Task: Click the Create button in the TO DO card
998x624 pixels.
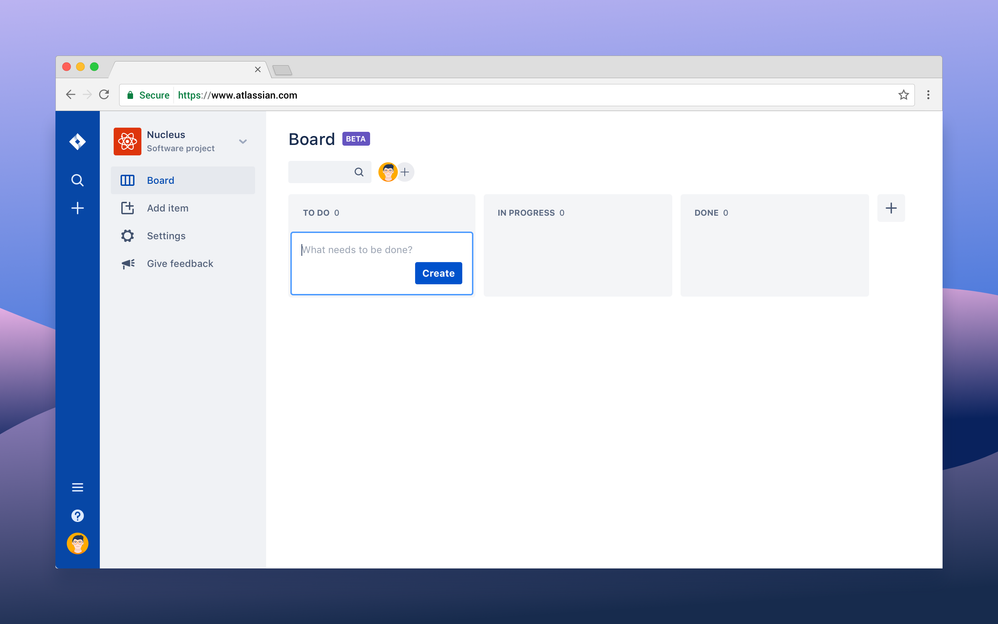Action: point(438,273)
